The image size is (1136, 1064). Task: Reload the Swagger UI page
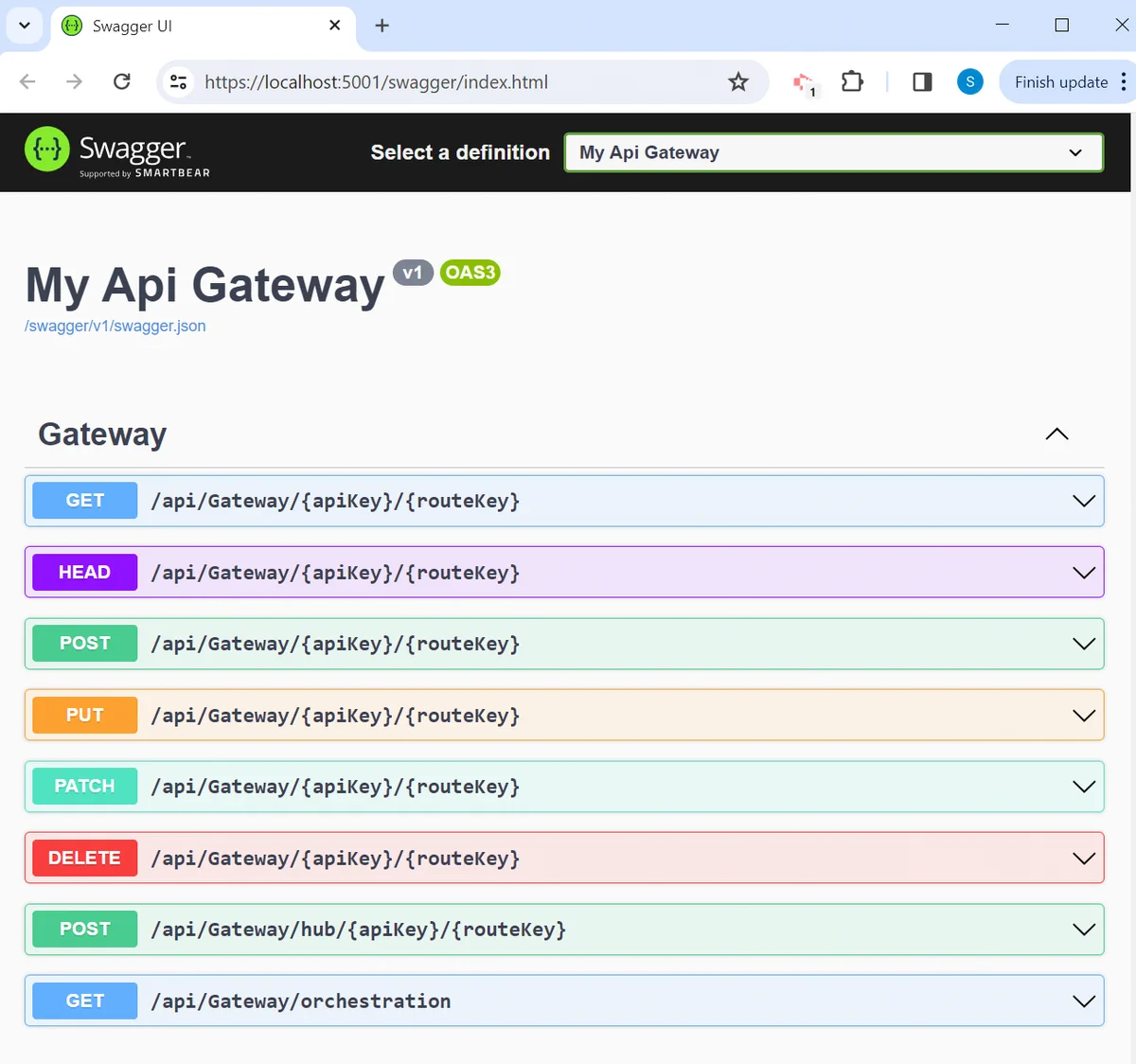pyautogui.click(x=121, y=81)
